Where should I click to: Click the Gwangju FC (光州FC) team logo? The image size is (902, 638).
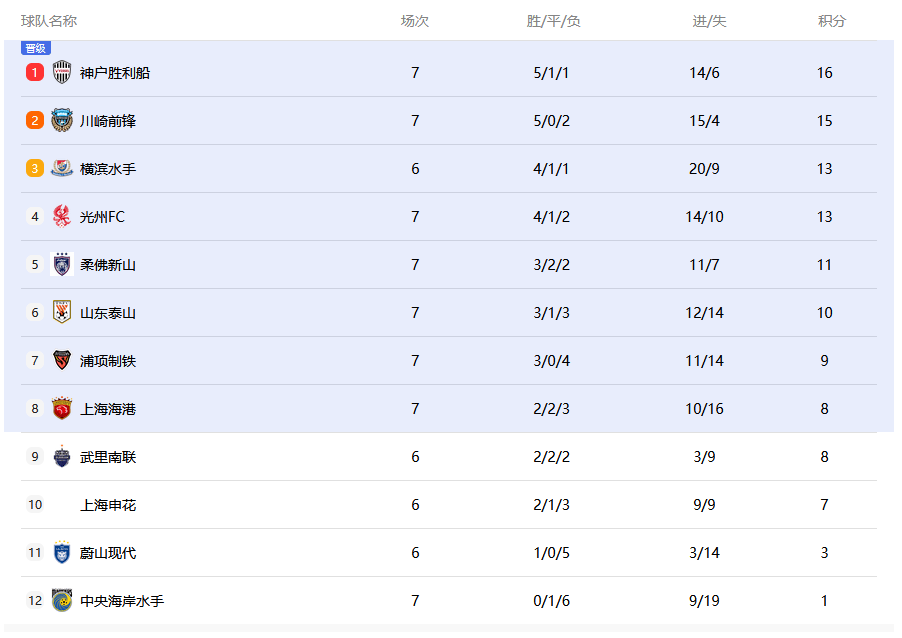click(62, 216)
